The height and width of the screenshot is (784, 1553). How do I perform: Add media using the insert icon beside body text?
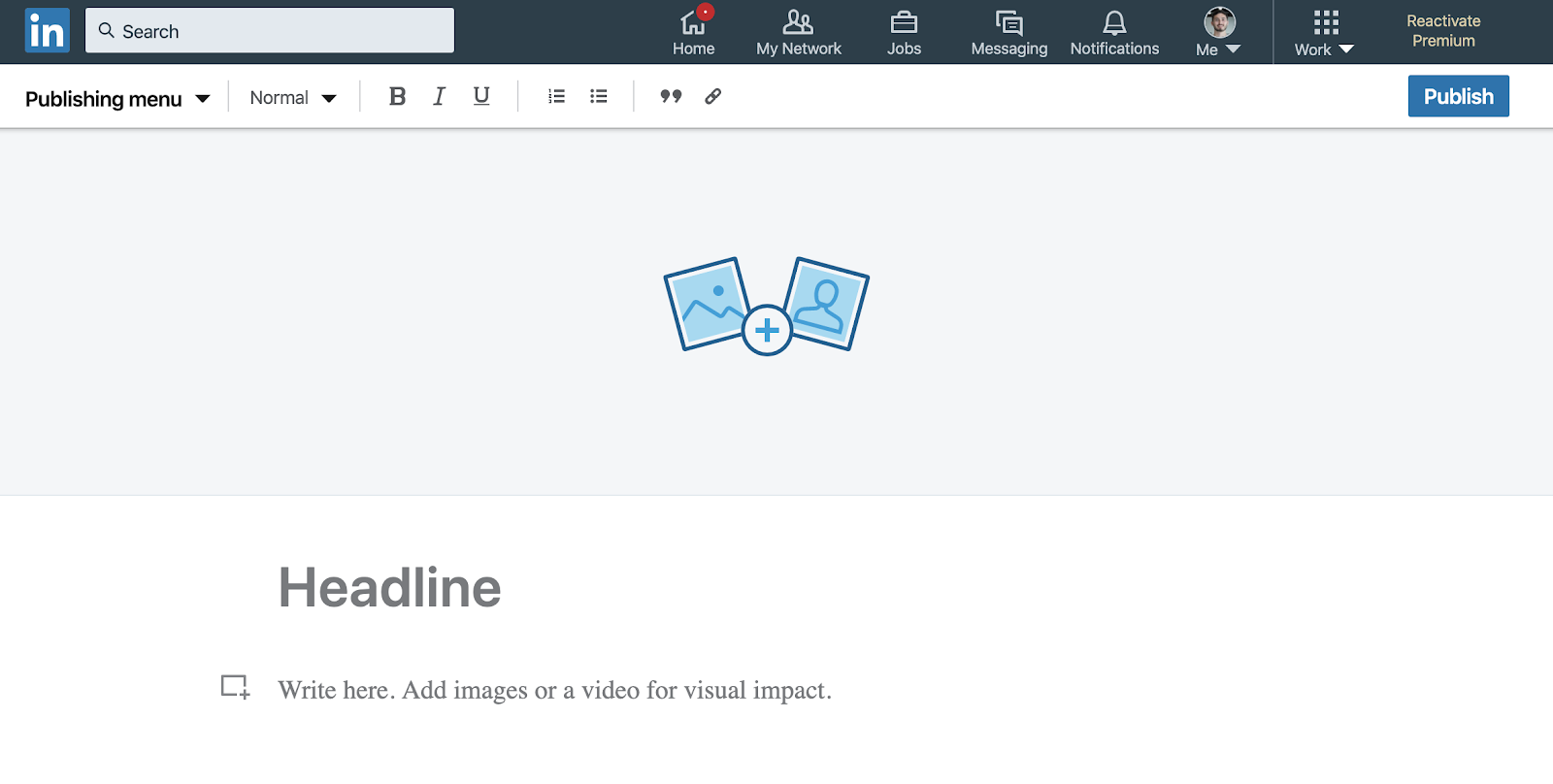235,687
